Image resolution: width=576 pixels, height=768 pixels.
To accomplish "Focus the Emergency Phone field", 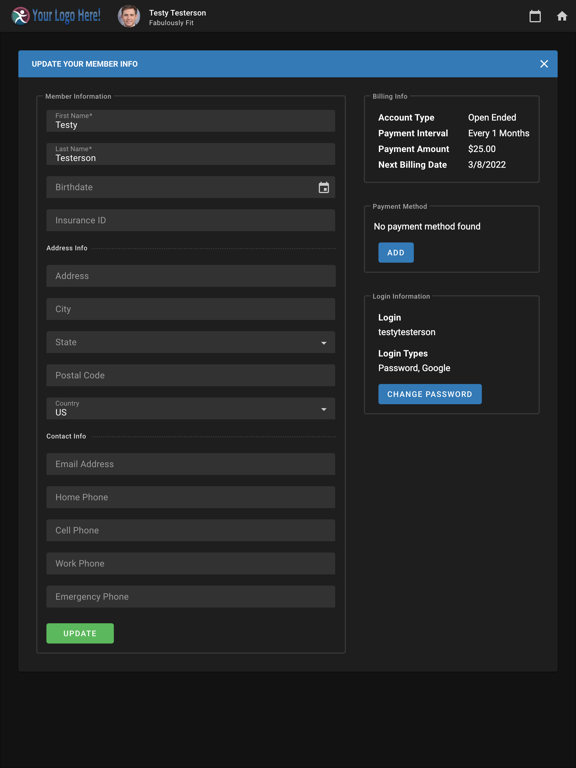I will 191,597.
